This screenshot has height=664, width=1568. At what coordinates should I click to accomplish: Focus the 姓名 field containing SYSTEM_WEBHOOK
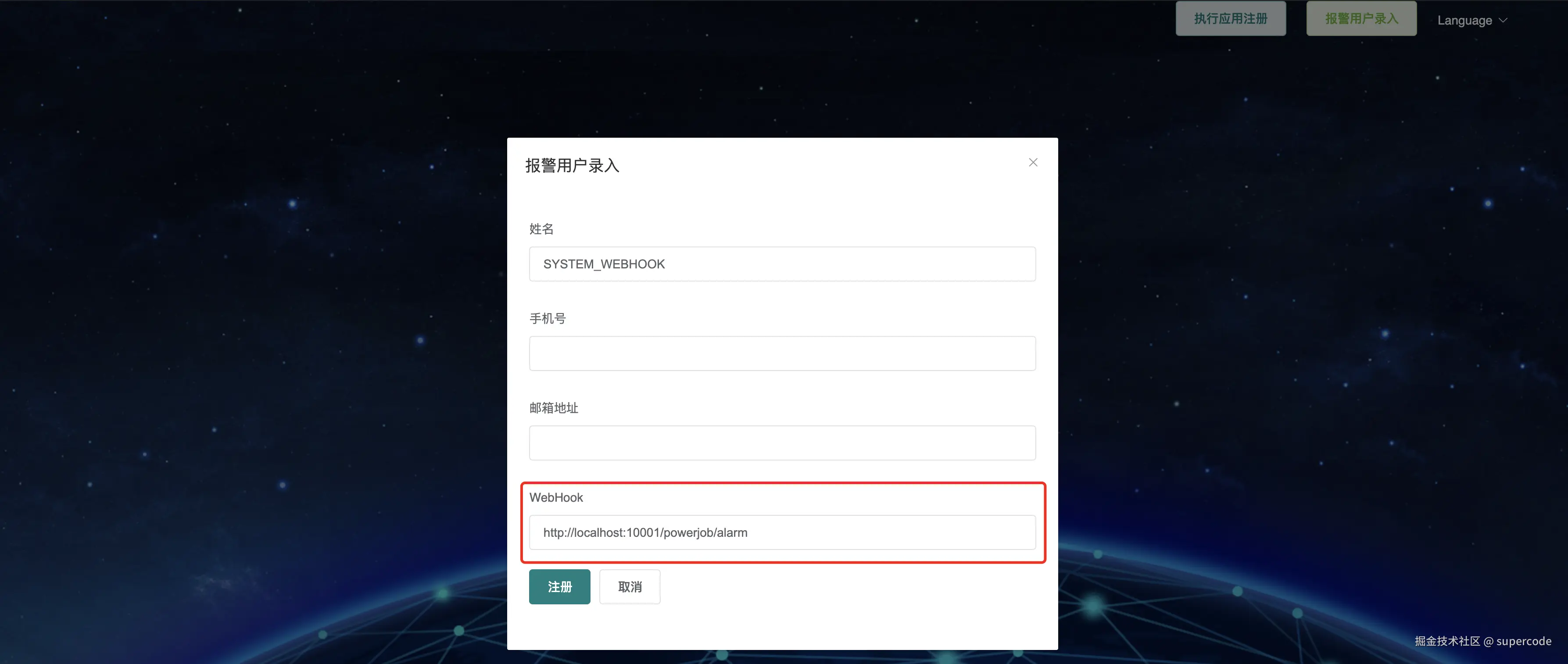click(x=781, y=264)
